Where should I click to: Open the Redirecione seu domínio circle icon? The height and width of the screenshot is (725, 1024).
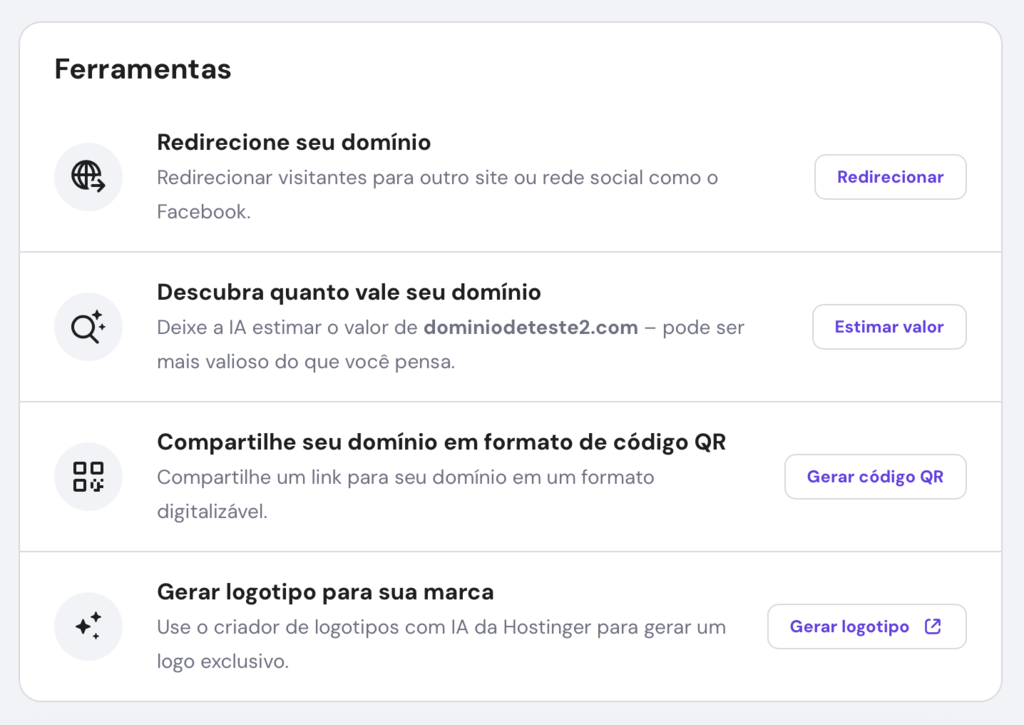[x=88, y=177]
